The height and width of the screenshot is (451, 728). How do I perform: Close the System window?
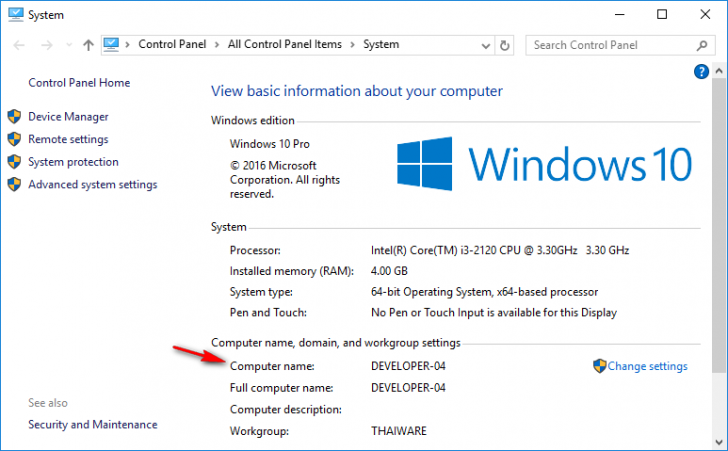(705, 14)
